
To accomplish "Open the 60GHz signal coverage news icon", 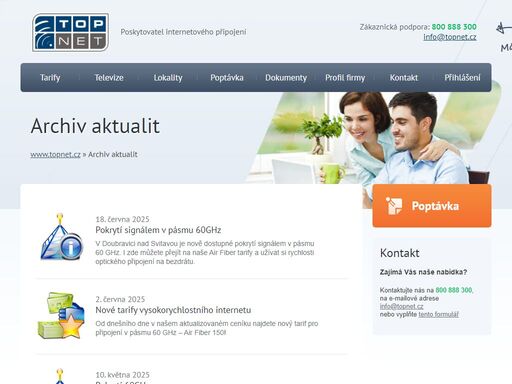I will (x=61, y=237).
